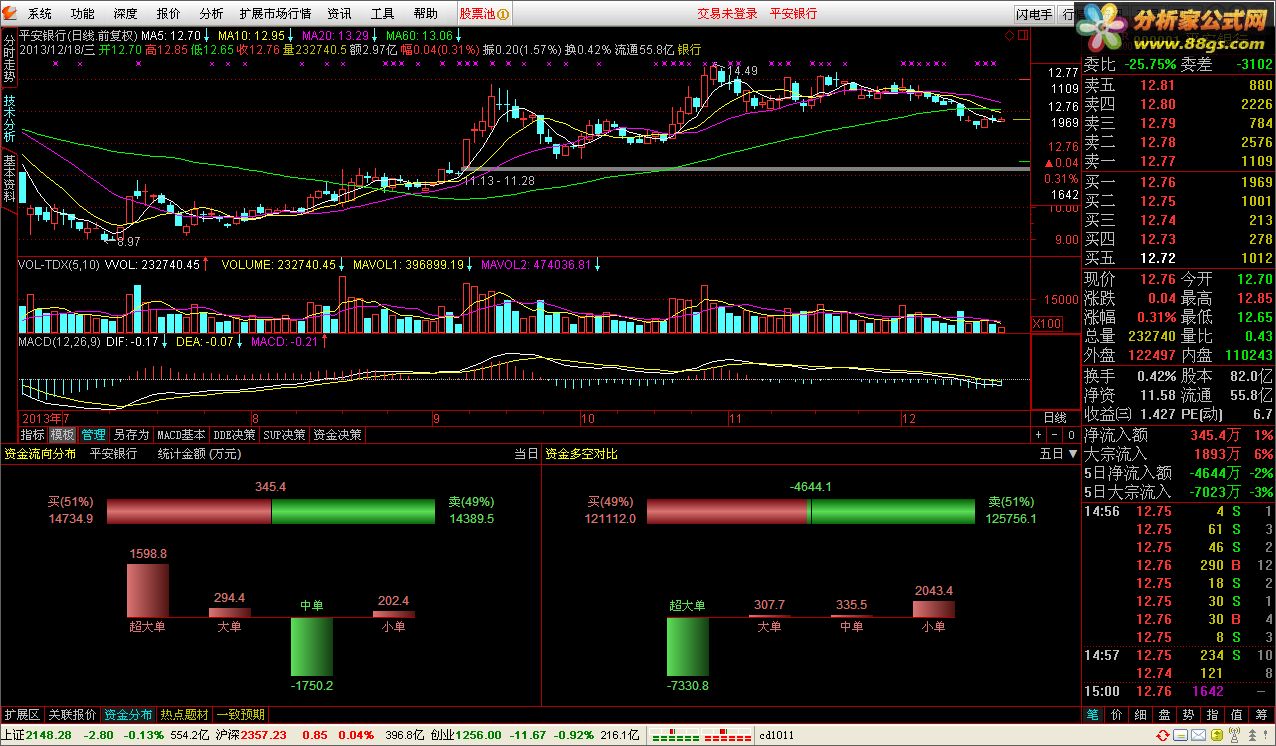Click the antenna signal status icon
The image size is (1276, 746).
pyautogui.click(x=1235, y=736)
